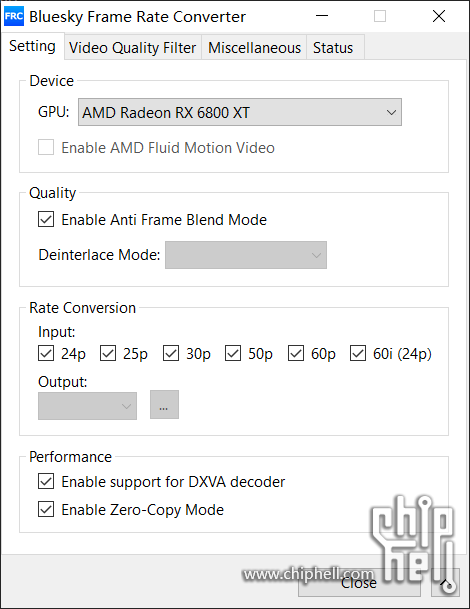Close the window with the X button
Image resolution: width=470 pixels, height=609 pixels.
(x=439, y=16)
